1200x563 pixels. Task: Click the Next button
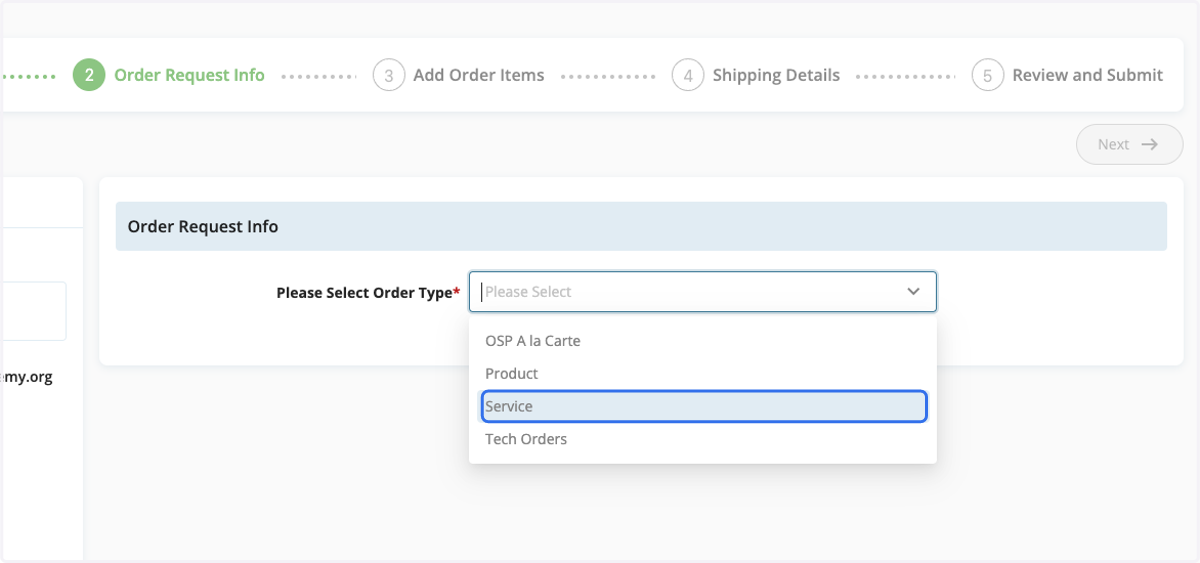pos(1129,144)
